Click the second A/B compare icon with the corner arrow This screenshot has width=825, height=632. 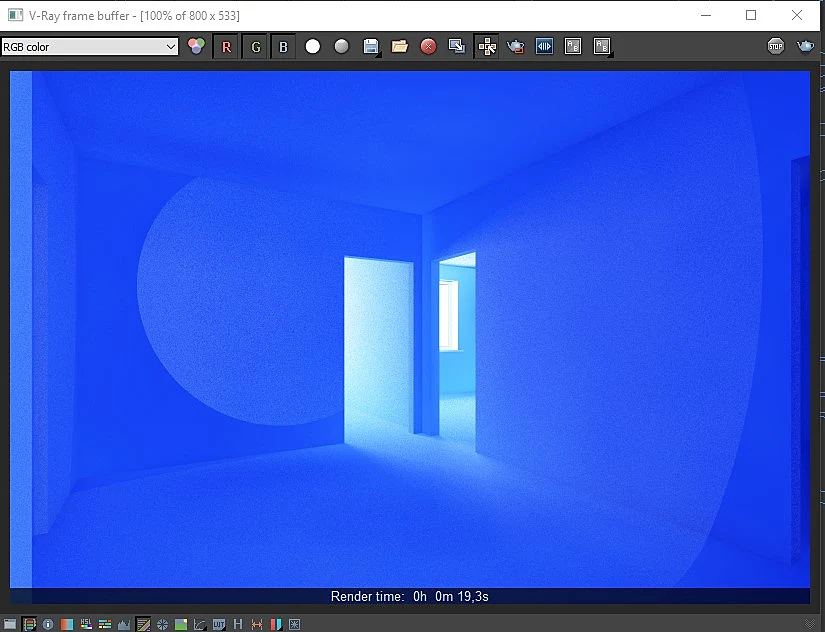602,46
